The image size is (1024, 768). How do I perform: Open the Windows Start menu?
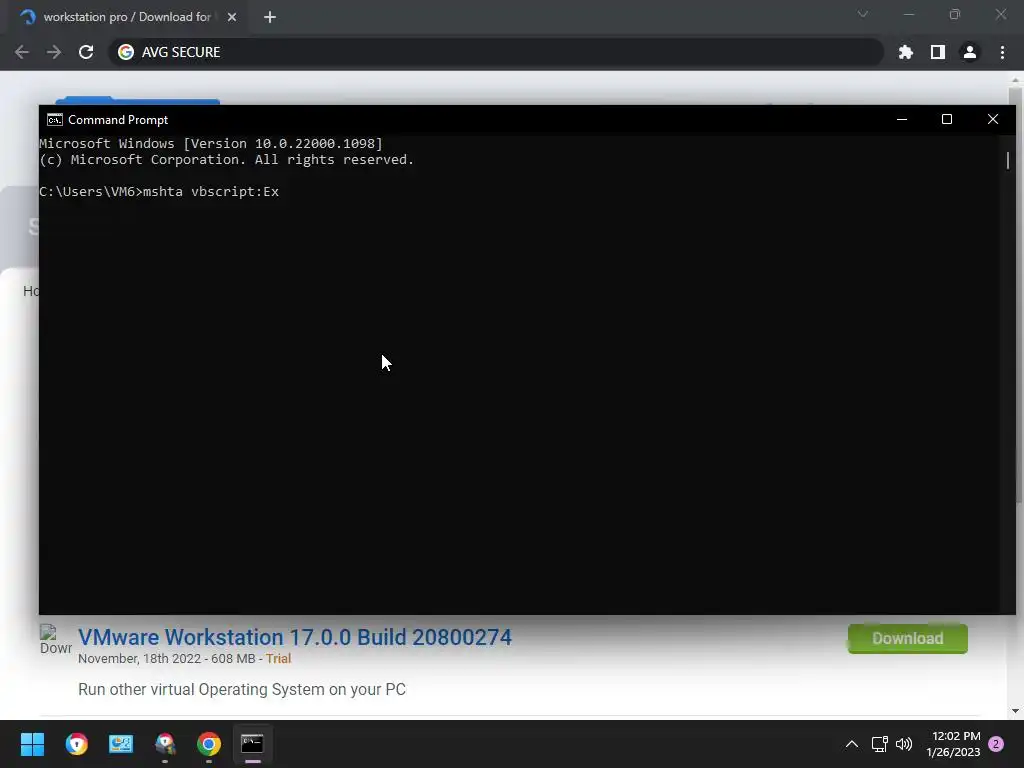pos(32,744)
